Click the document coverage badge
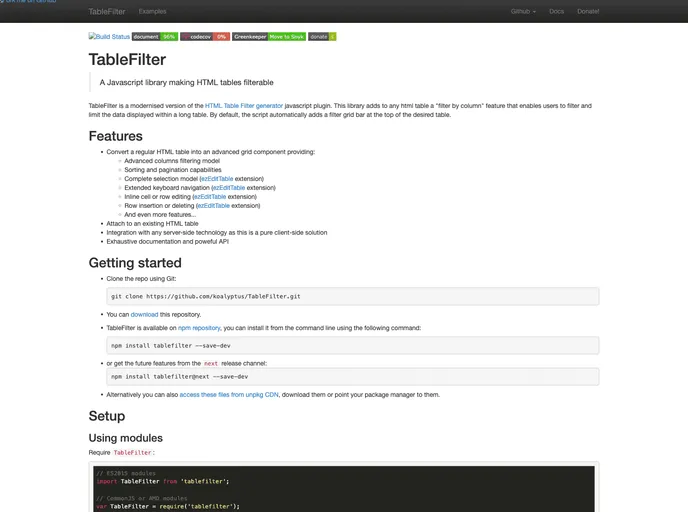This screenshot has height=512, width=688. pos(155,37)
